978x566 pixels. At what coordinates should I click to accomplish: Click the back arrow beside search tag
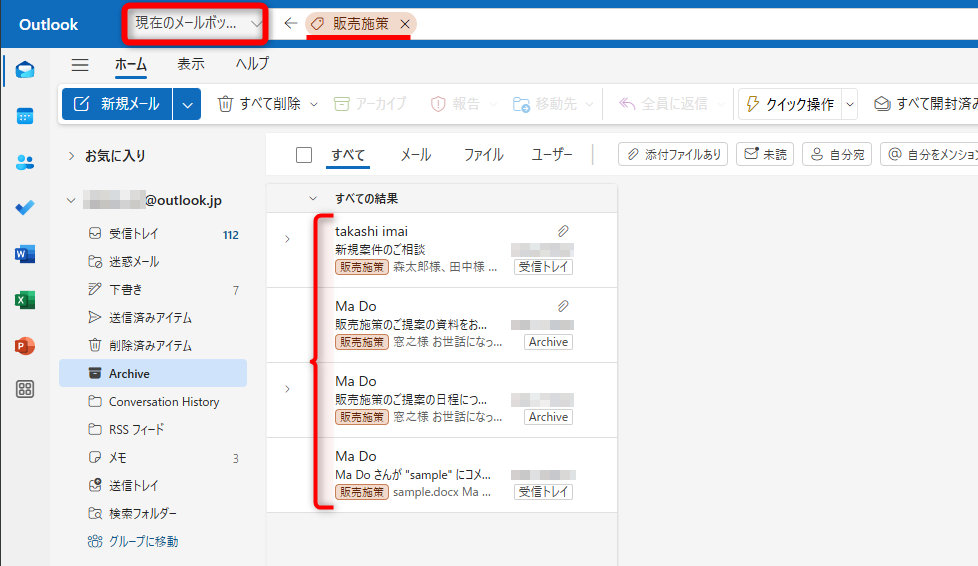tap(291, 24)
